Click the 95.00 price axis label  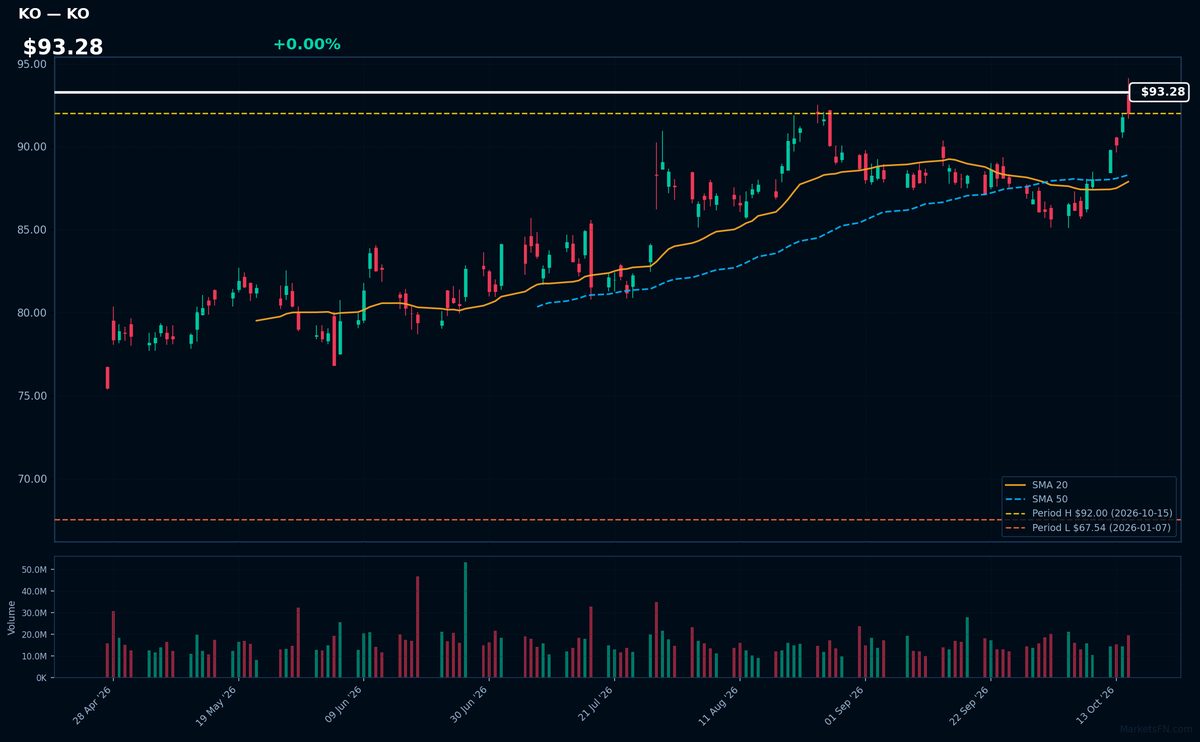point(32,64)
